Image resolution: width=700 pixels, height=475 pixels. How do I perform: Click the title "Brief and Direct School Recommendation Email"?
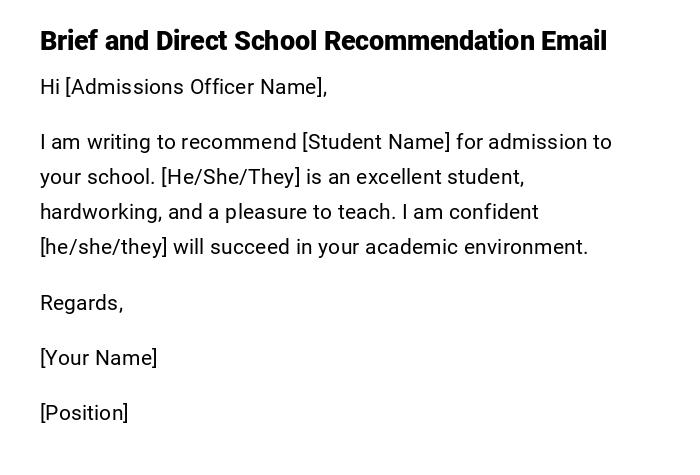tap(323, 41)
